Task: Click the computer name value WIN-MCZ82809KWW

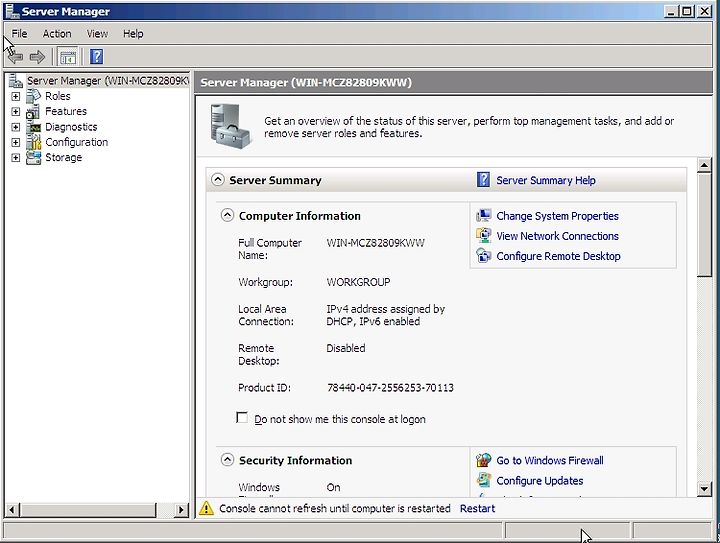Action: (x=375, y=243)
